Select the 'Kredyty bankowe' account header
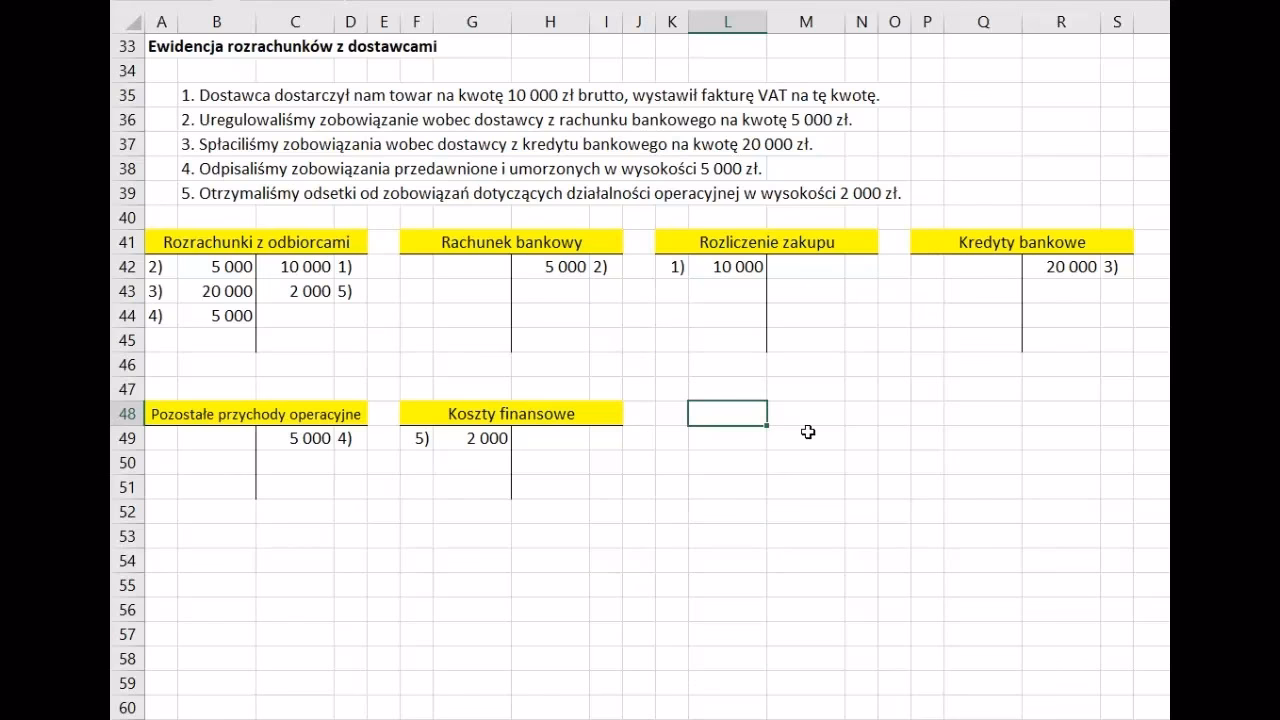This screenshot has width=1280, height=720. pyautogui.click(x=1021, y=242)
